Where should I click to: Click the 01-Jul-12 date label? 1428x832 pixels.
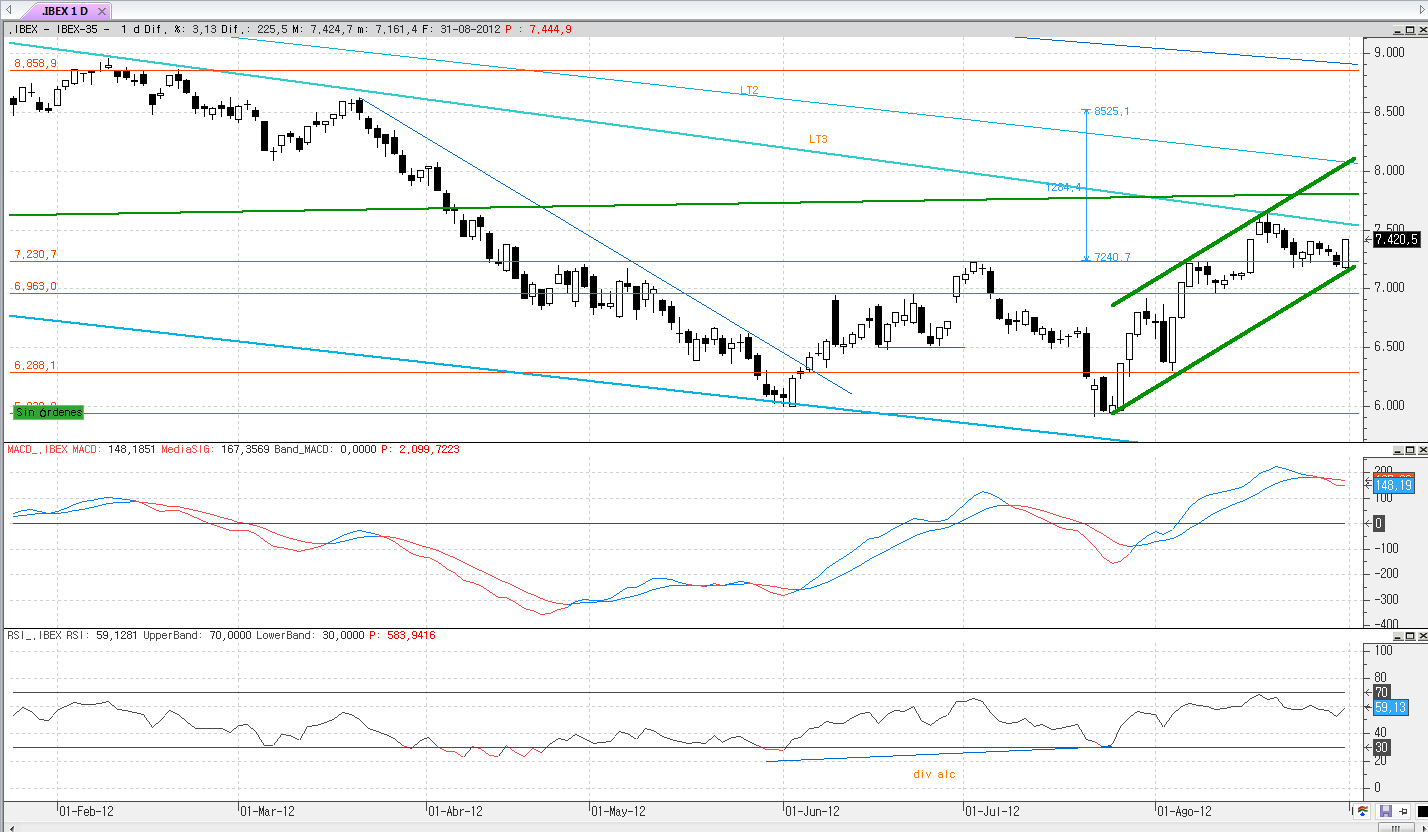click(x=993, y=812)
